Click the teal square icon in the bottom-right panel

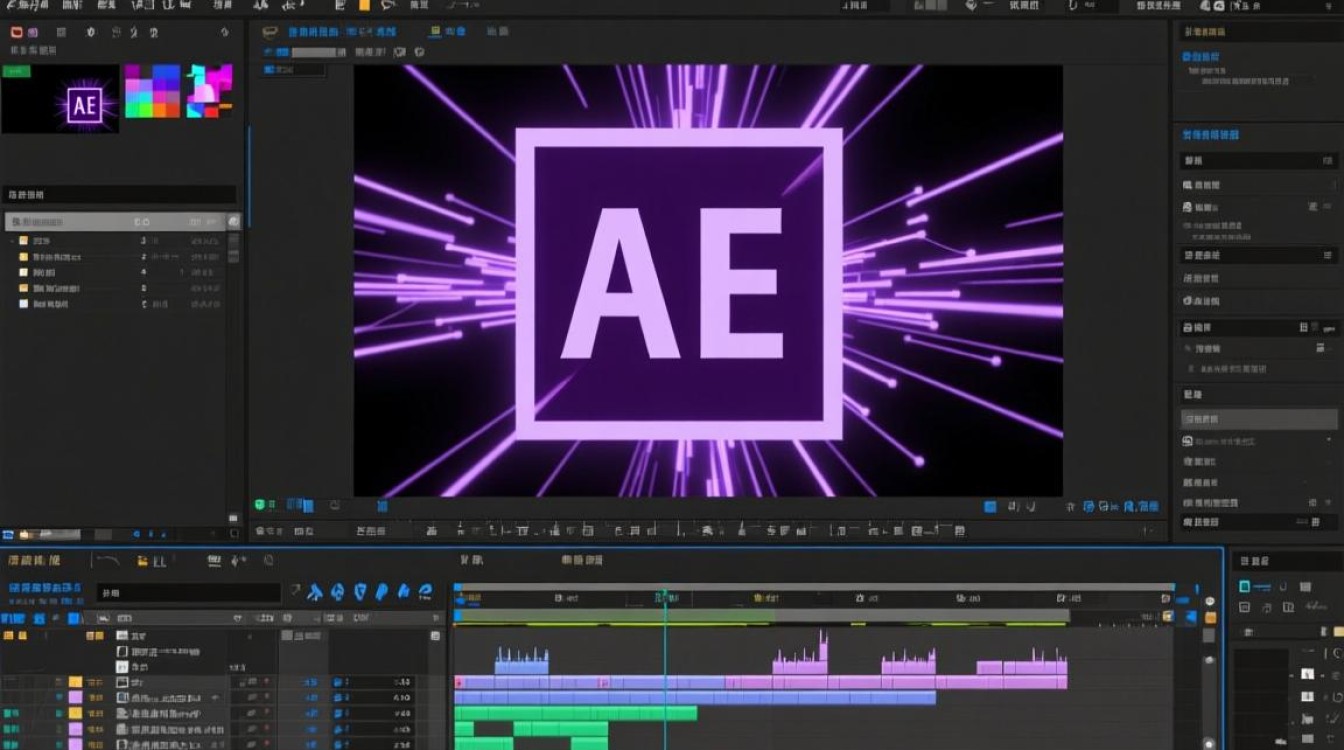1245,587
